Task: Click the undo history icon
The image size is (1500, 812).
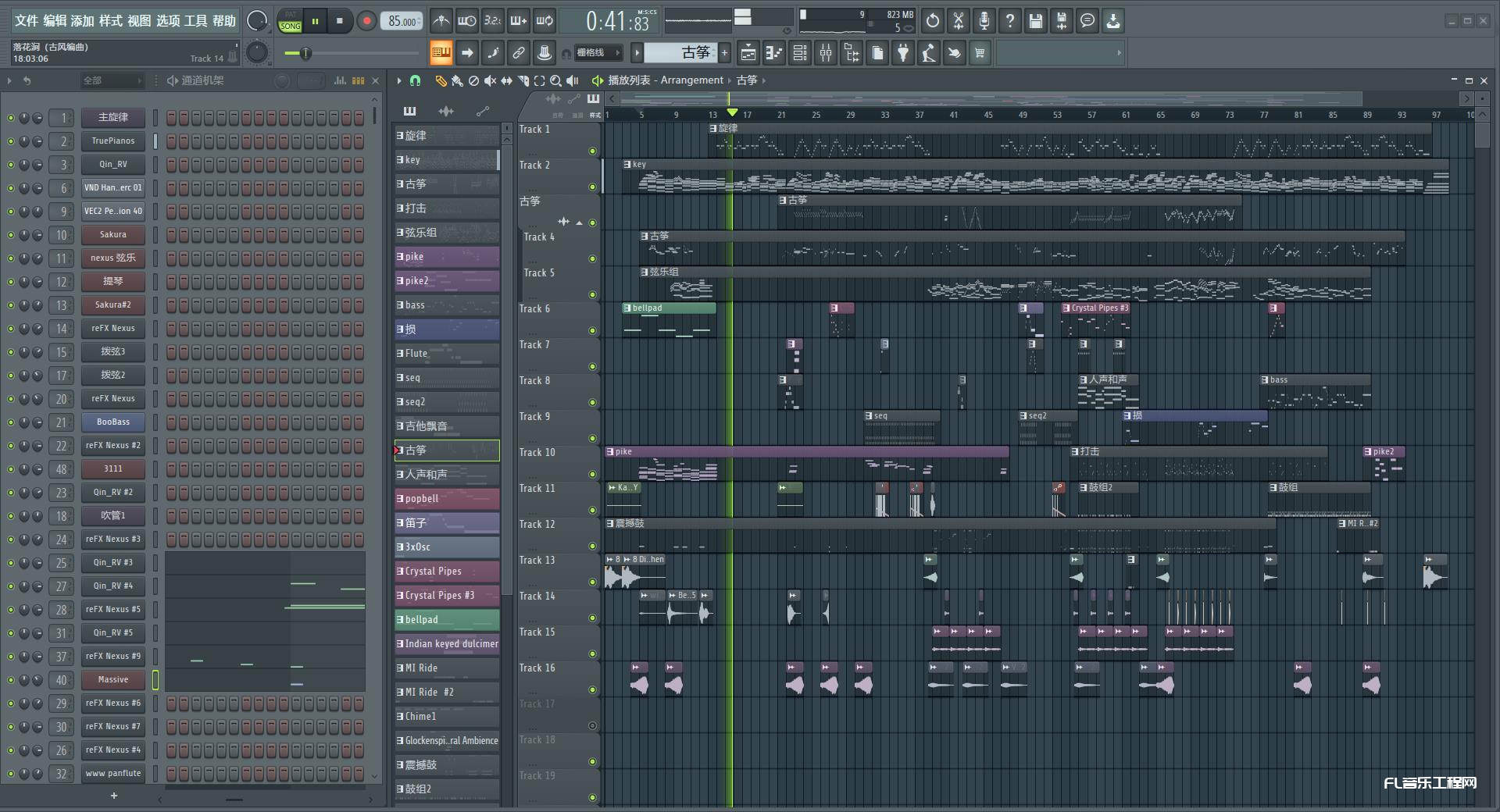Action: 933,21
